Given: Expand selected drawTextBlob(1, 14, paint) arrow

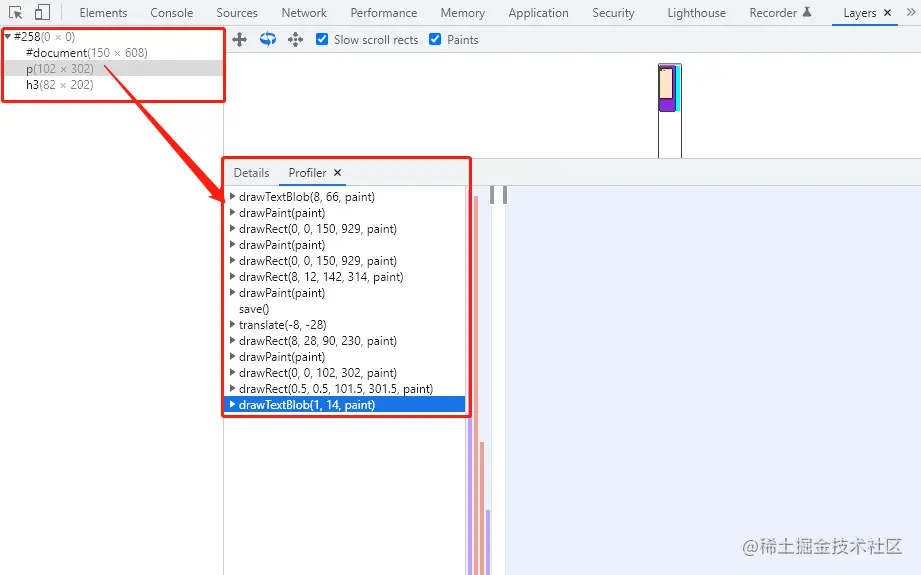Looking at the screenshot, I should click(233, 405).
